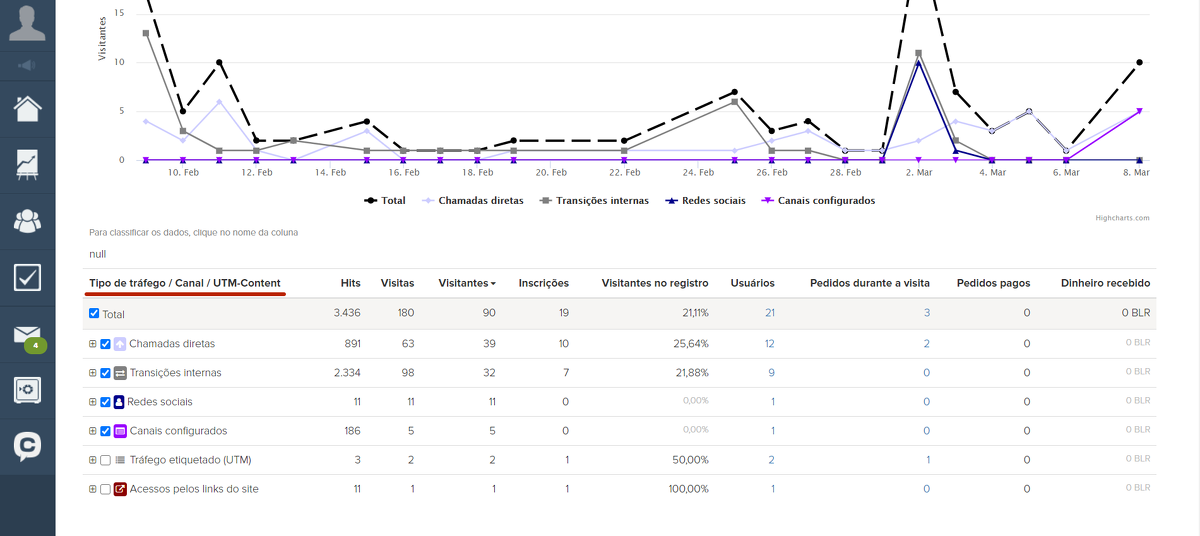The height and width of the screenshot is (536, 1200).
Task: Uncheck the Total row checkbox
Action: 94,314
